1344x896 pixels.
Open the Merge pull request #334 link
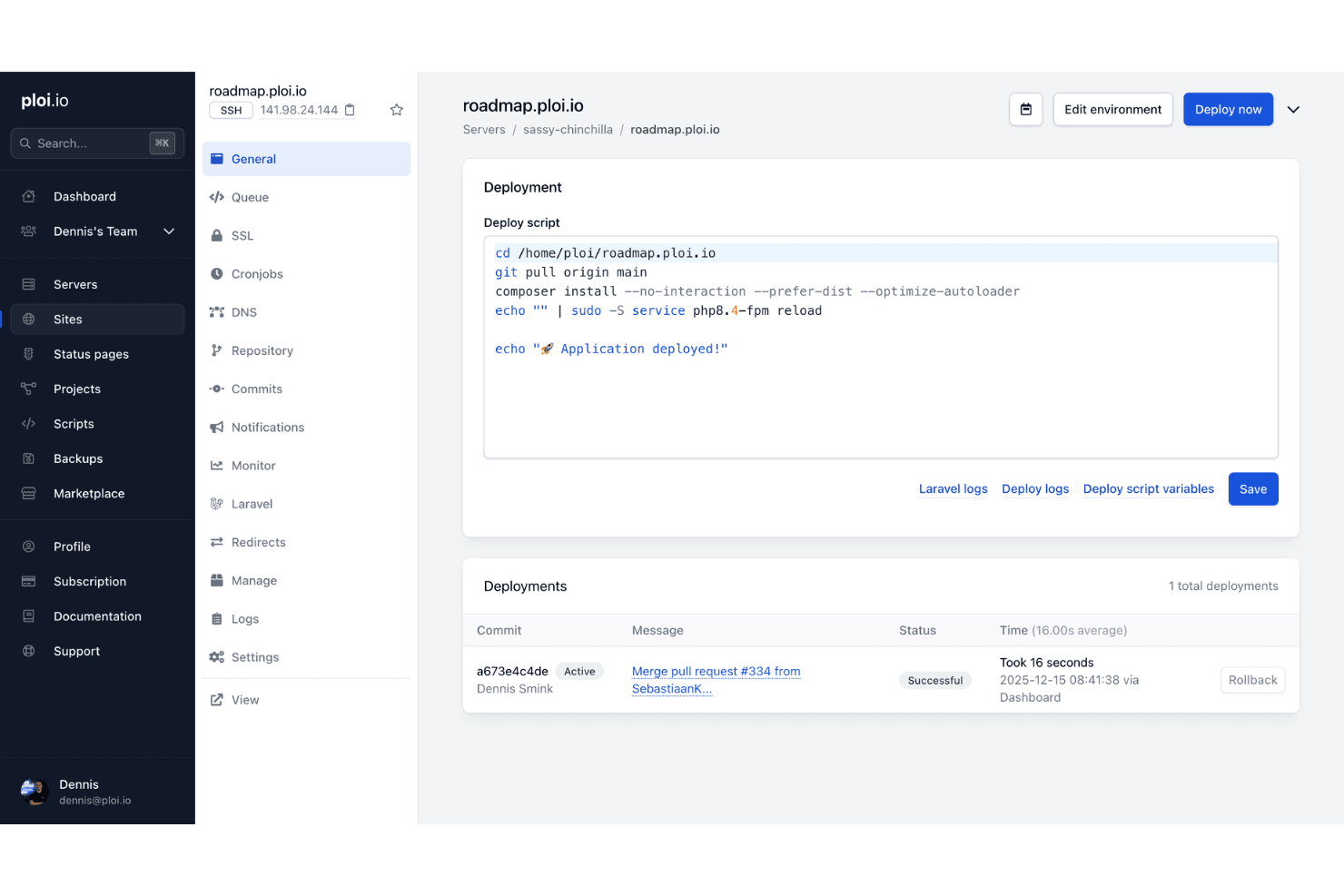716,680
